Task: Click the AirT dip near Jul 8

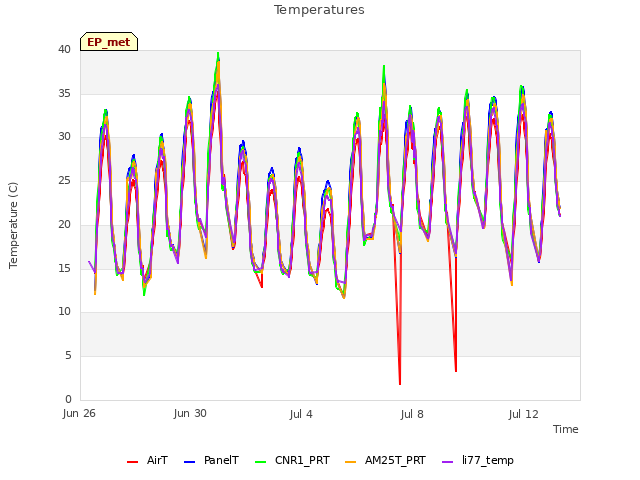Action: [x=400, y=384]
